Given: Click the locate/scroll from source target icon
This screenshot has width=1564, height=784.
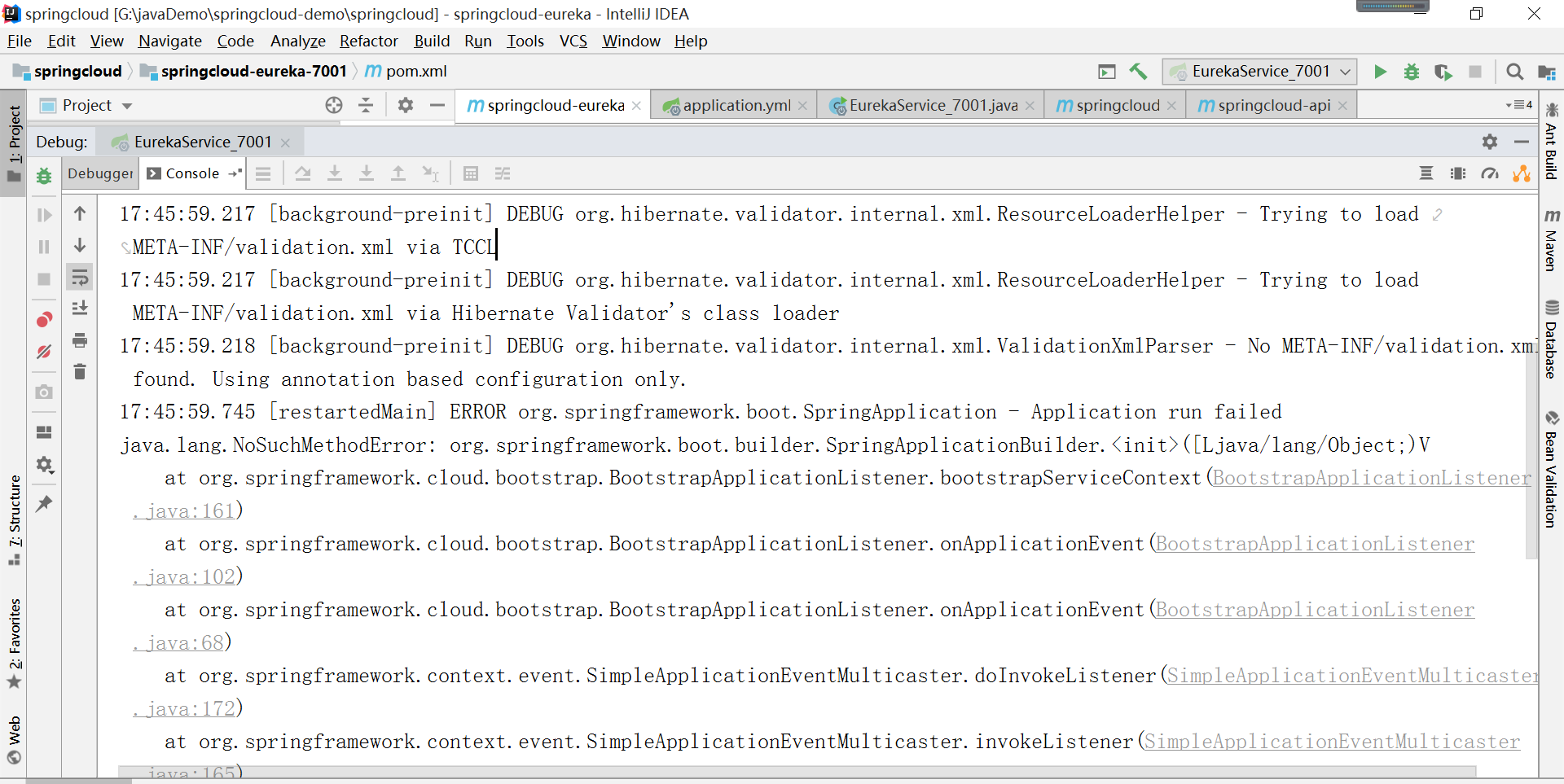Looking at the screenshot, I should (x=334, y=105).
